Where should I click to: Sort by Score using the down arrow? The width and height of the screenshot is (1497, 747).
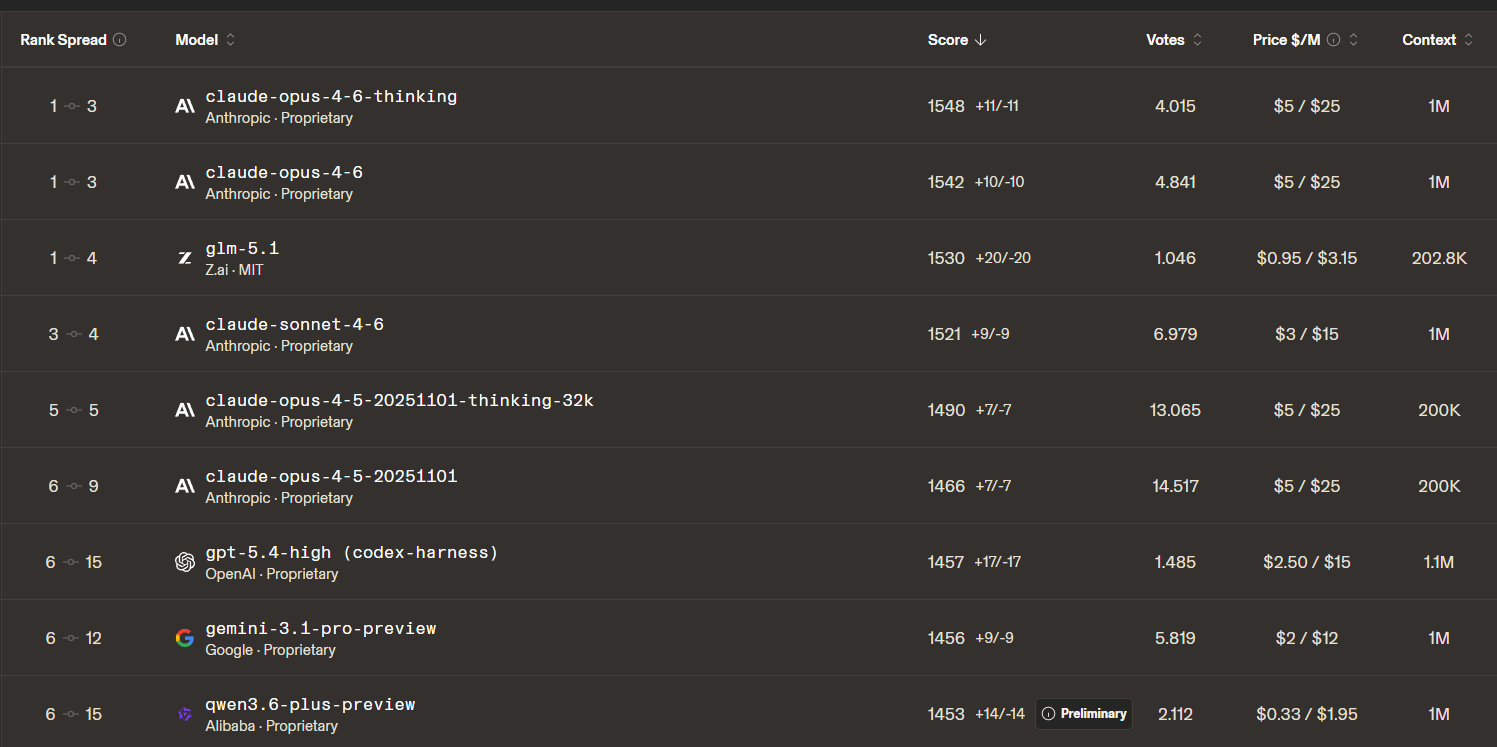click(x=981, y=40)
